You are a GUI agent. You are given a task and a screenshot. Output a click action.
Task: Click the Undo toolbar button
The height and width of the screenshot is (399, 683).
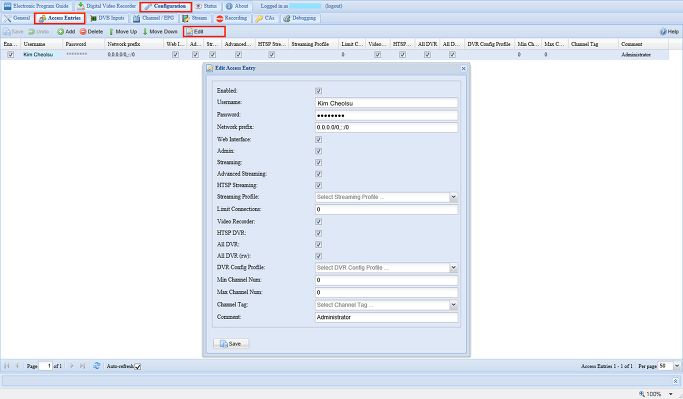39,31
